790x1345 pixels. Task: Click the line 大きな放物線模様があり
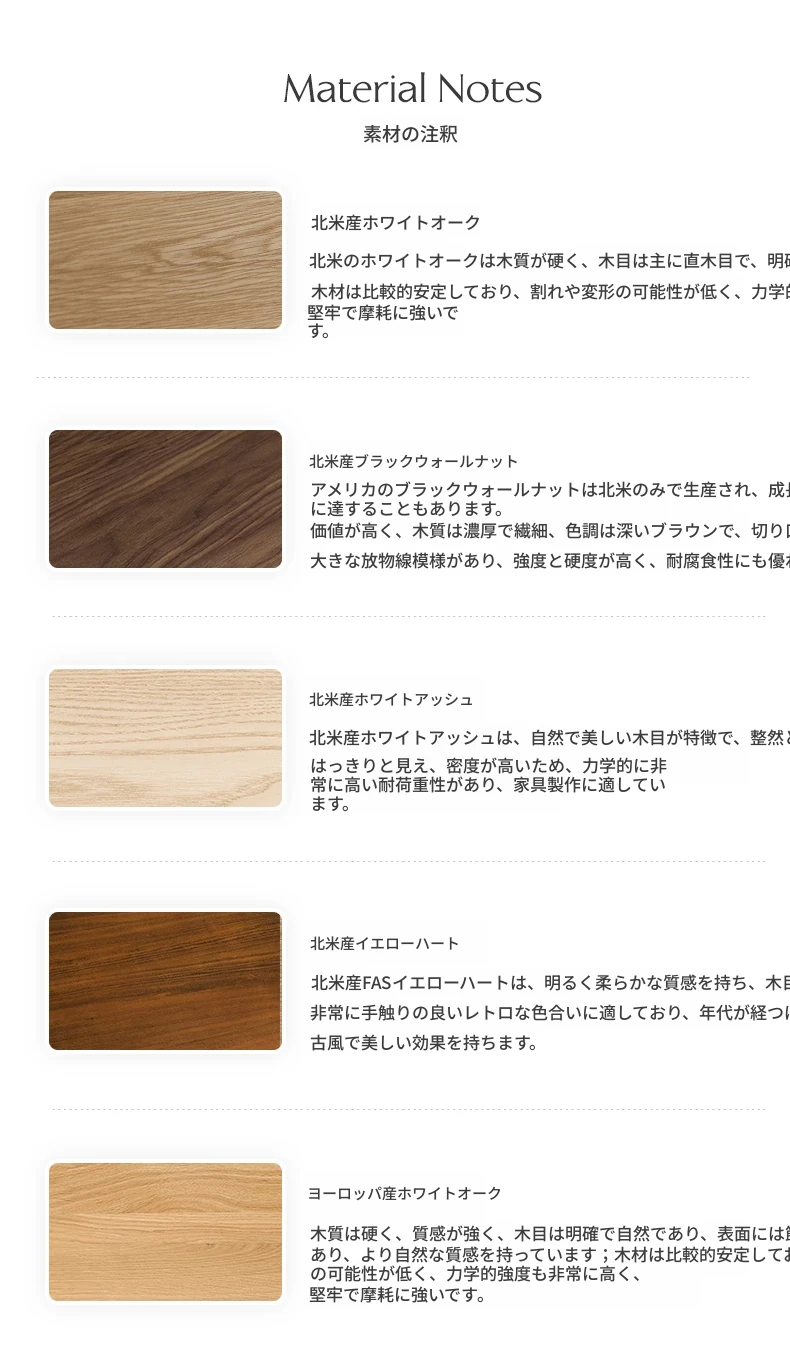(550, 561)
